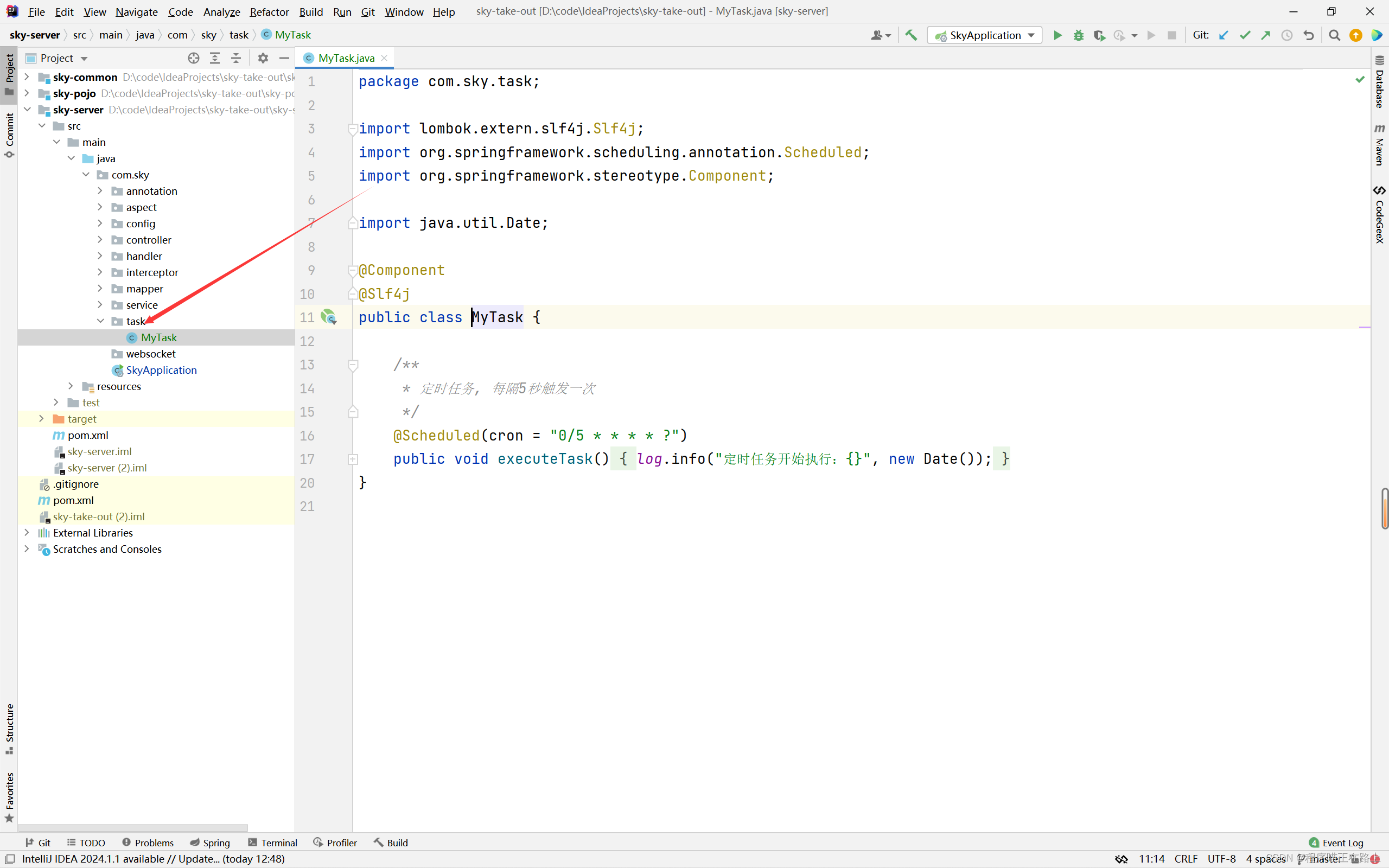Click the Build project hammer icon

click(x=911, y=35)
